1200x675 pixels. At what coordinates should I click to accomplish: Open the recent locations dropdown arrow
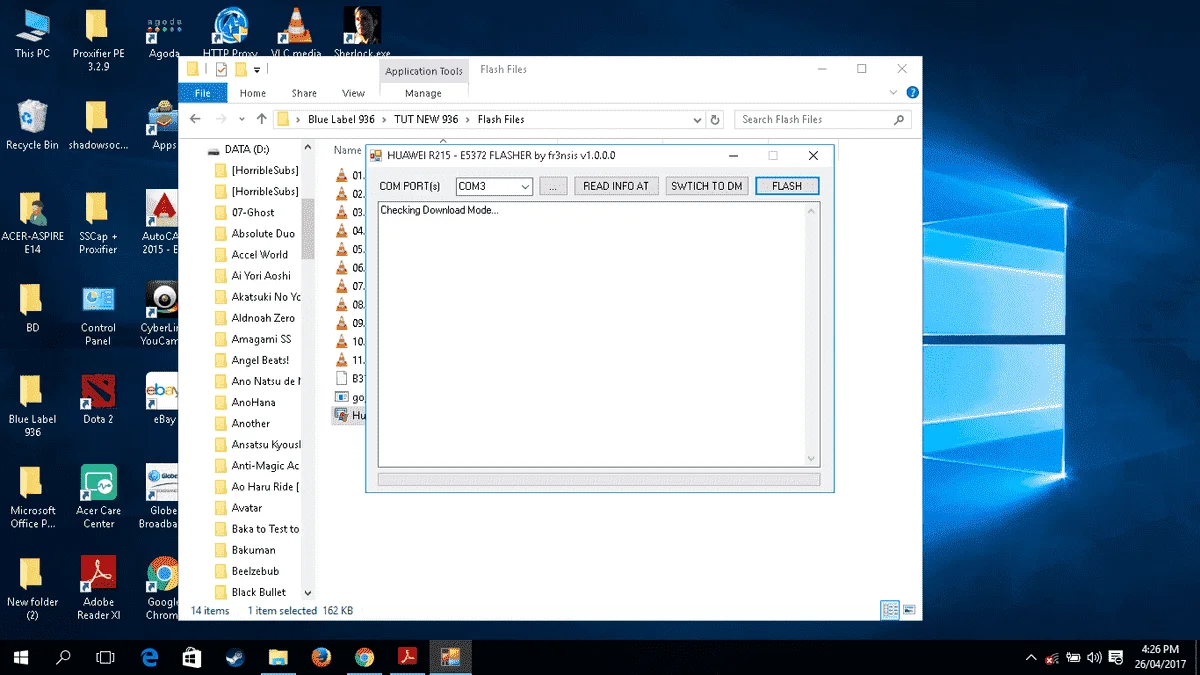coord(243,119)
